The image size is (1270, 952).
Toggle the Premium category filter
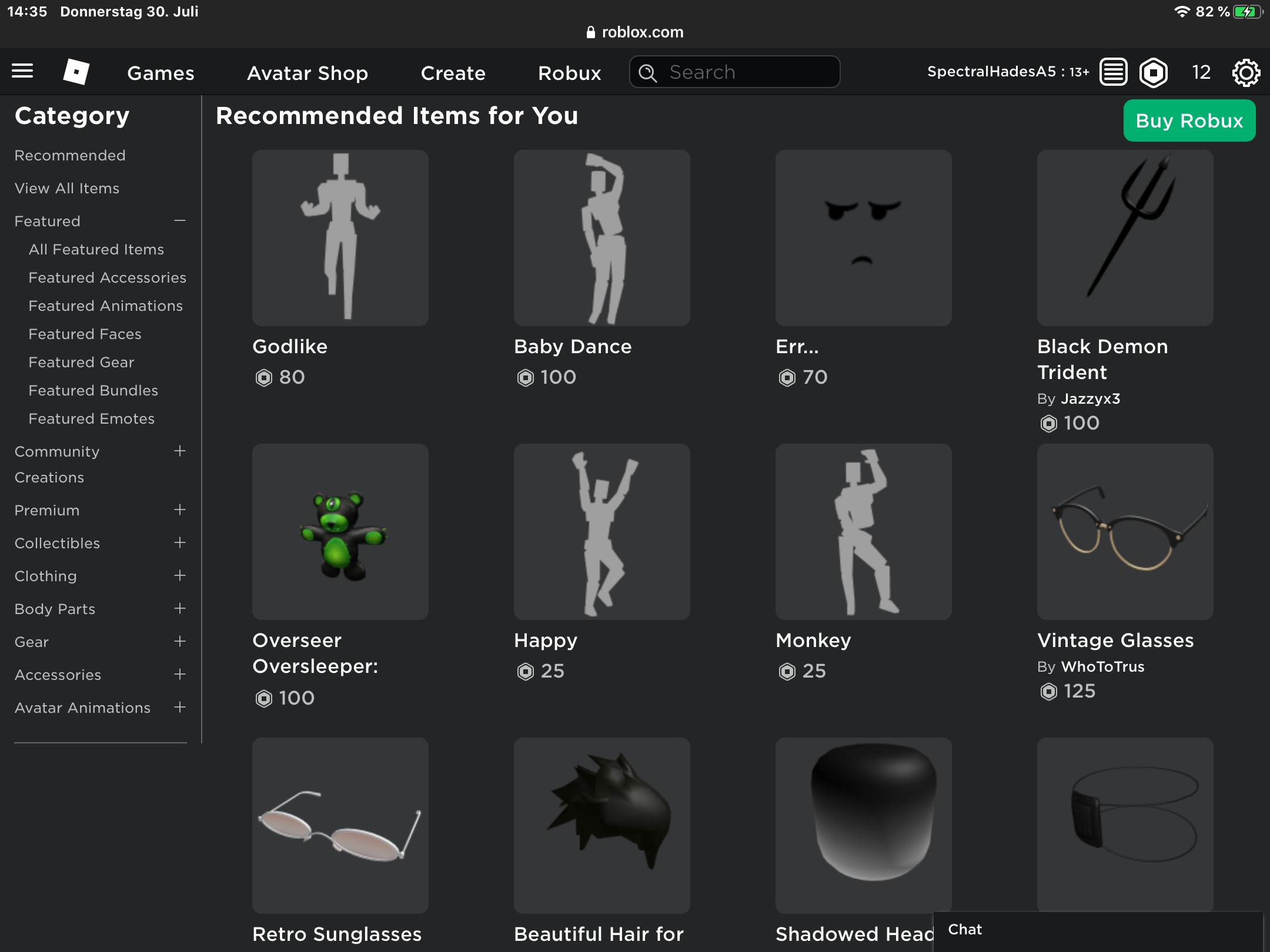tap(180, 510)
